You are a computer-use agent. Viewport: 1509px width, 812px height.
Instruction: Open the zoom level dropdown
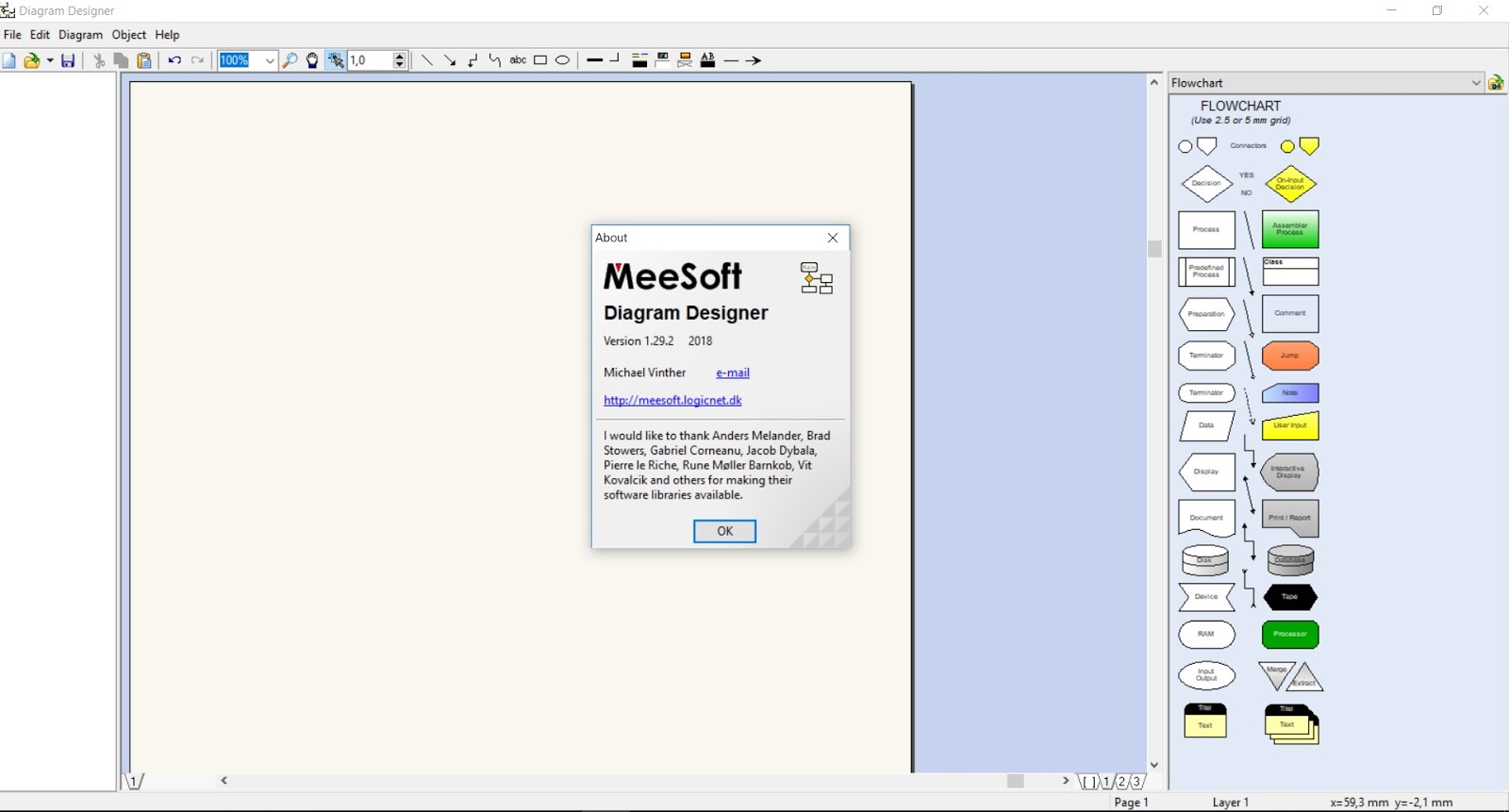pos(269,60)
